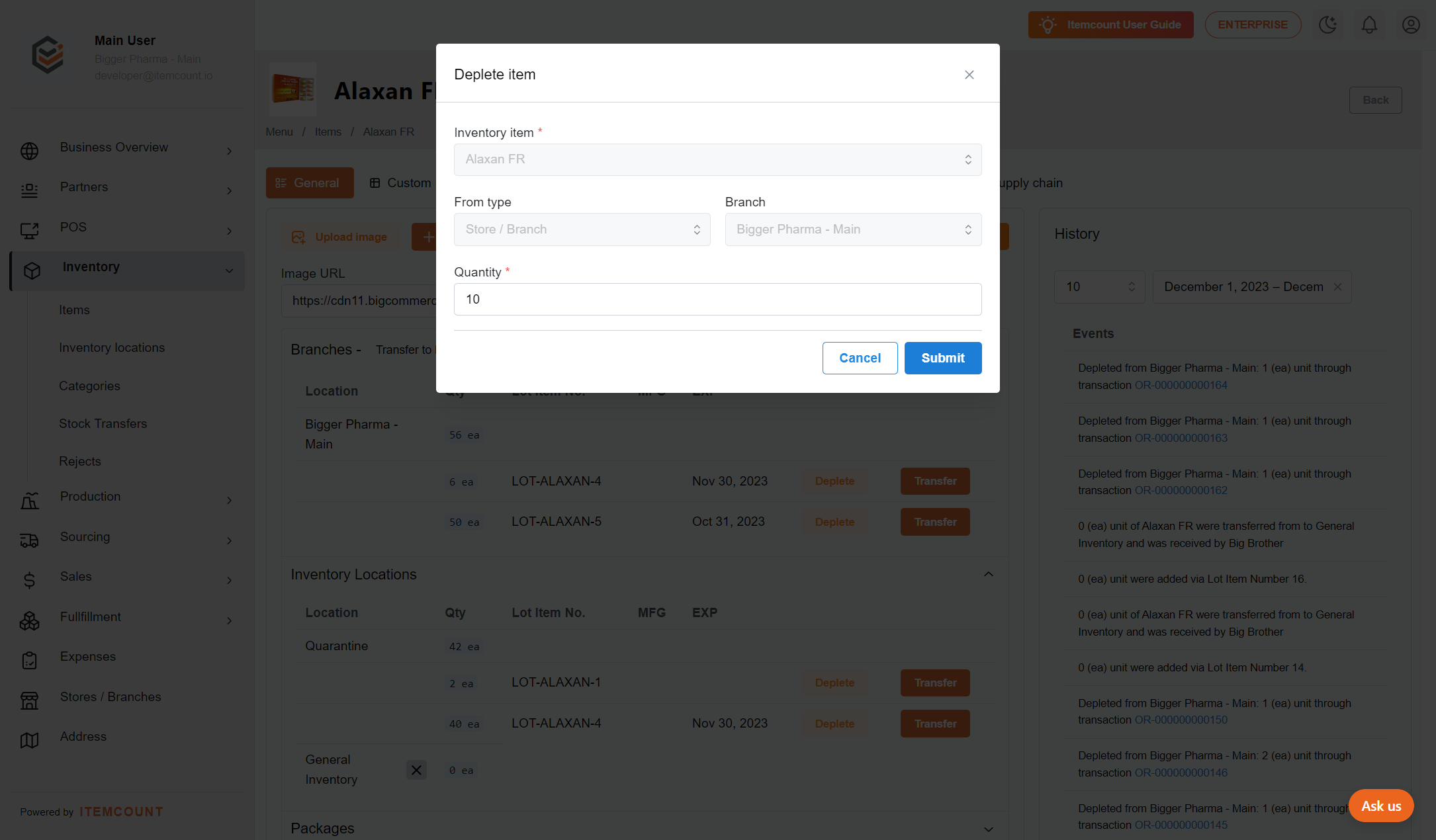Click the Submit button
The width and height of the screenshot is (1436, 840).
pyautogui.click(x=943, y=358)
